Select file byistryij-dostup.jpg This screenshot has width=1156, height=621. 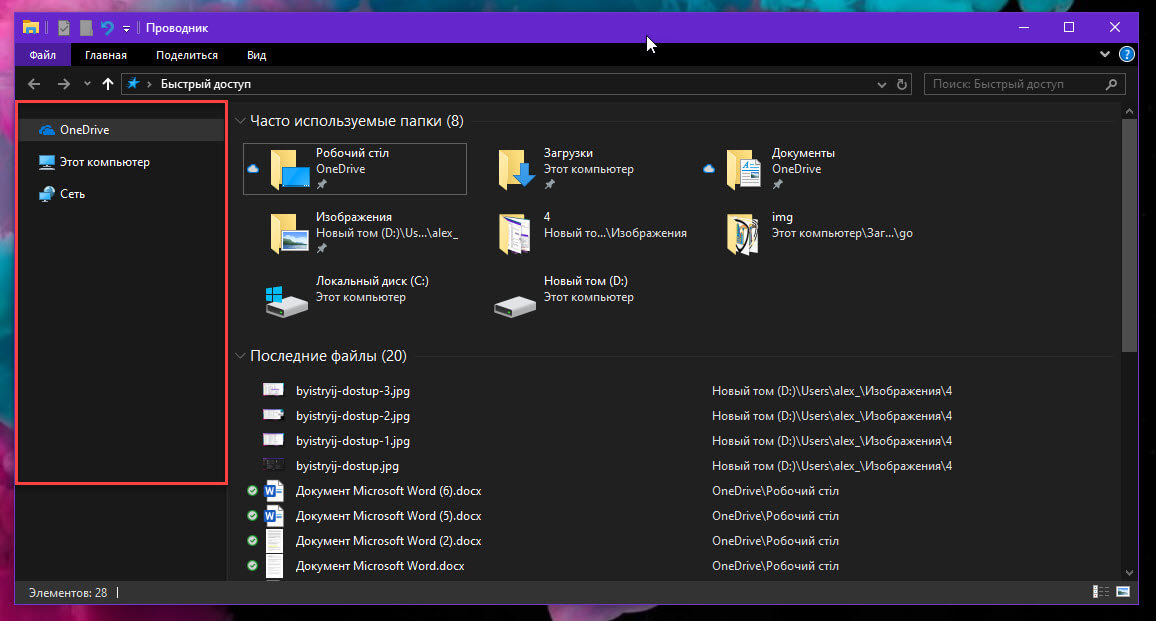(347, 466)
